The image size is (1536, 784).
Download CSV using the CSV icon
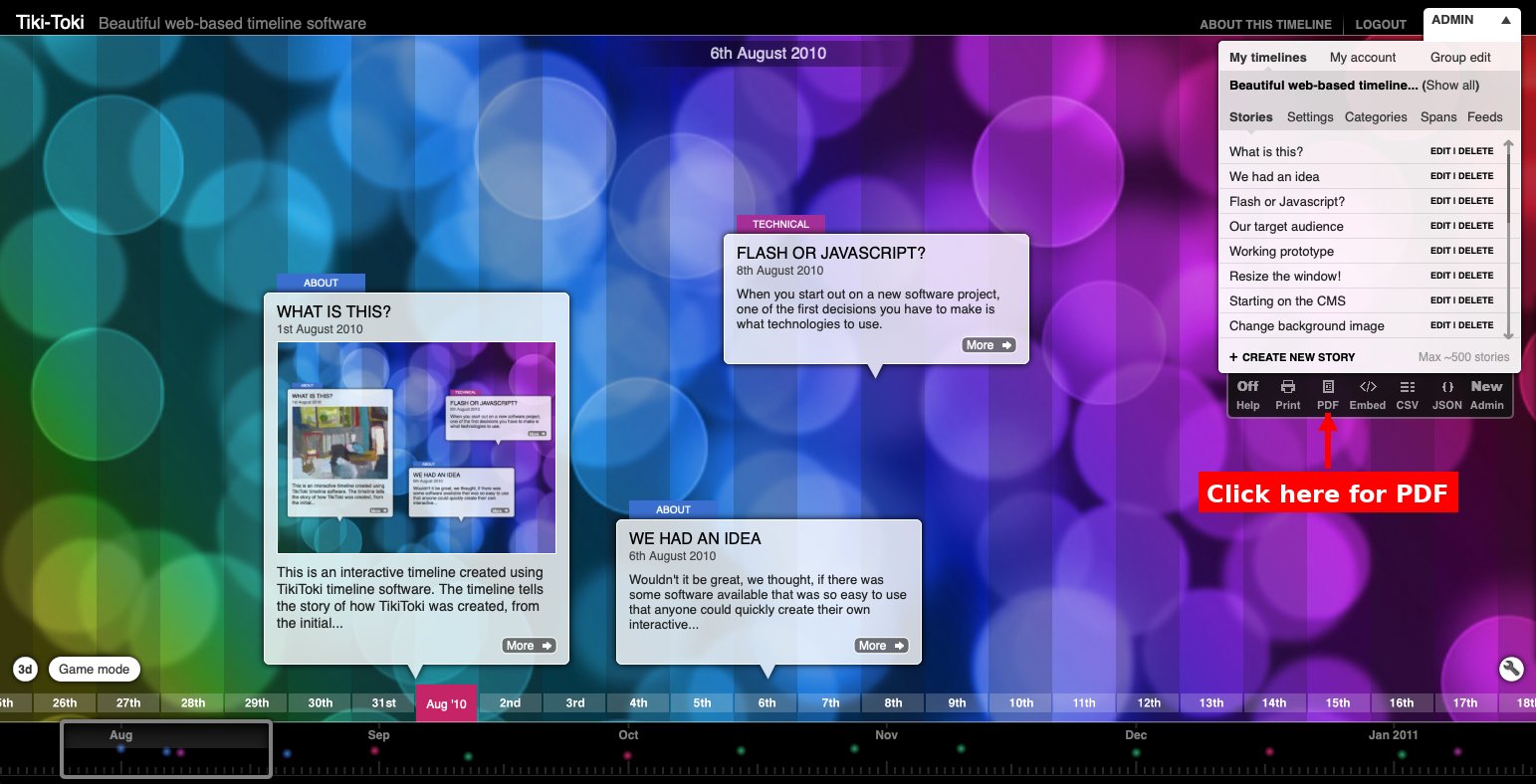pos(1408,395)
